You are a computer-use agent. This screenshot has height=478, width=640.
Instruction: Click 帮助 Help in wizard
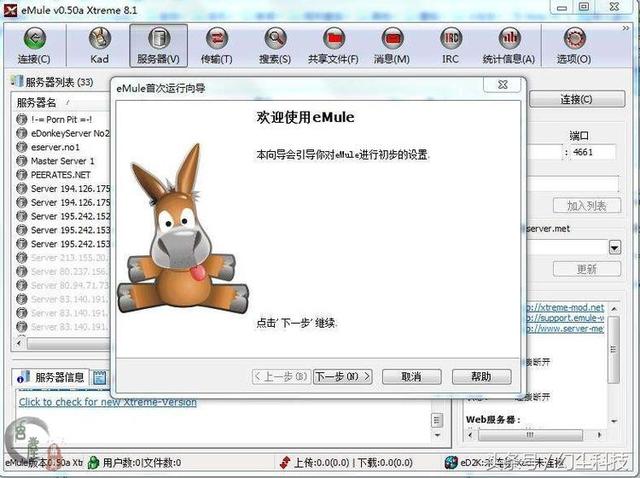[482, 376]
